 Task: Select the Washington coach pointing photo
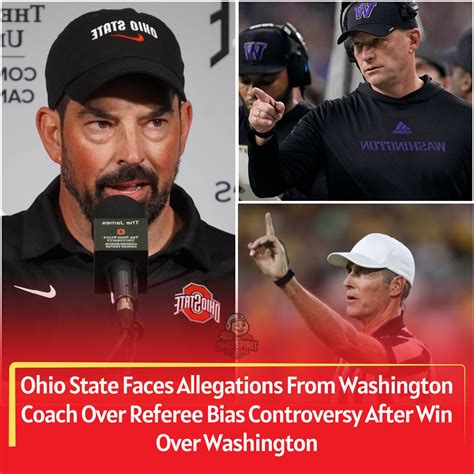coord(355,101)
